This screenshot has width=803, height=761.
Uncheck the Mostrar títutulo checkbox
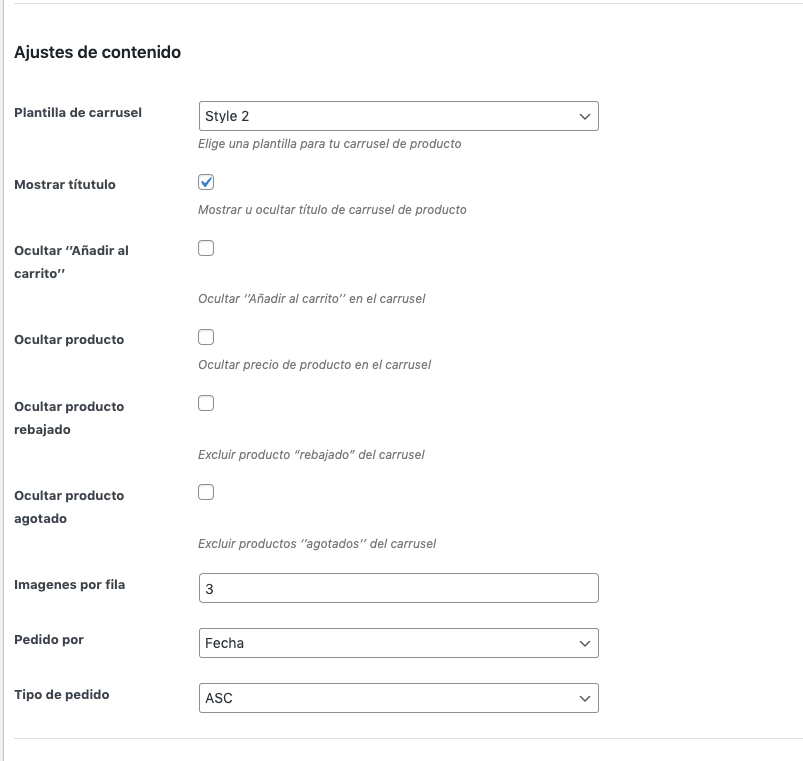point(206,182)
